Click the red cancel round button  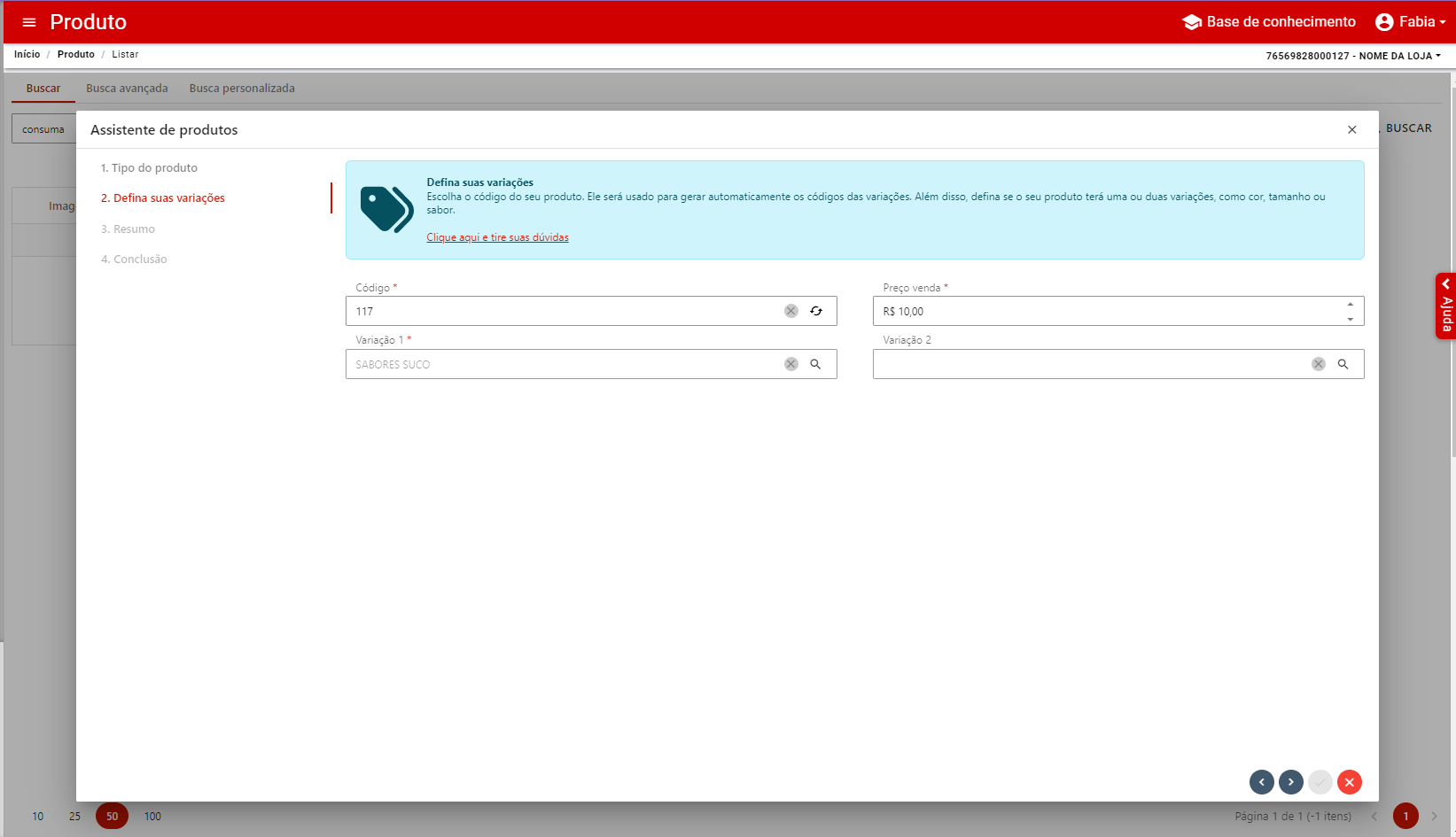1349,782
